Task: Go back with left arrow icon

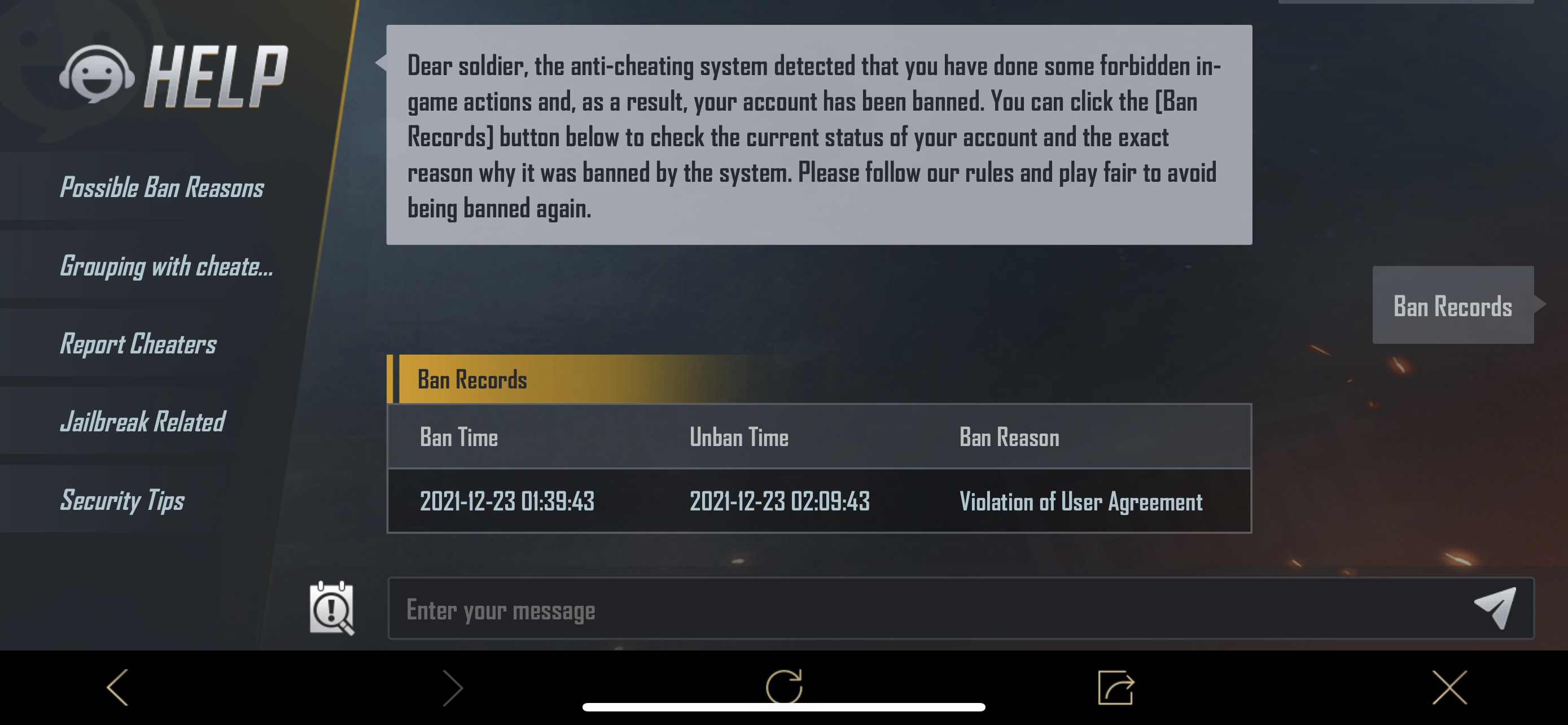Action: tap(117, 688)
